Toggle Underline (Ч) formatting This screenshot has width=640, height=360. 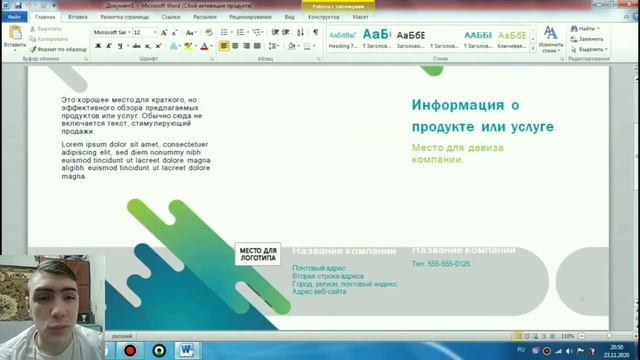120,46
